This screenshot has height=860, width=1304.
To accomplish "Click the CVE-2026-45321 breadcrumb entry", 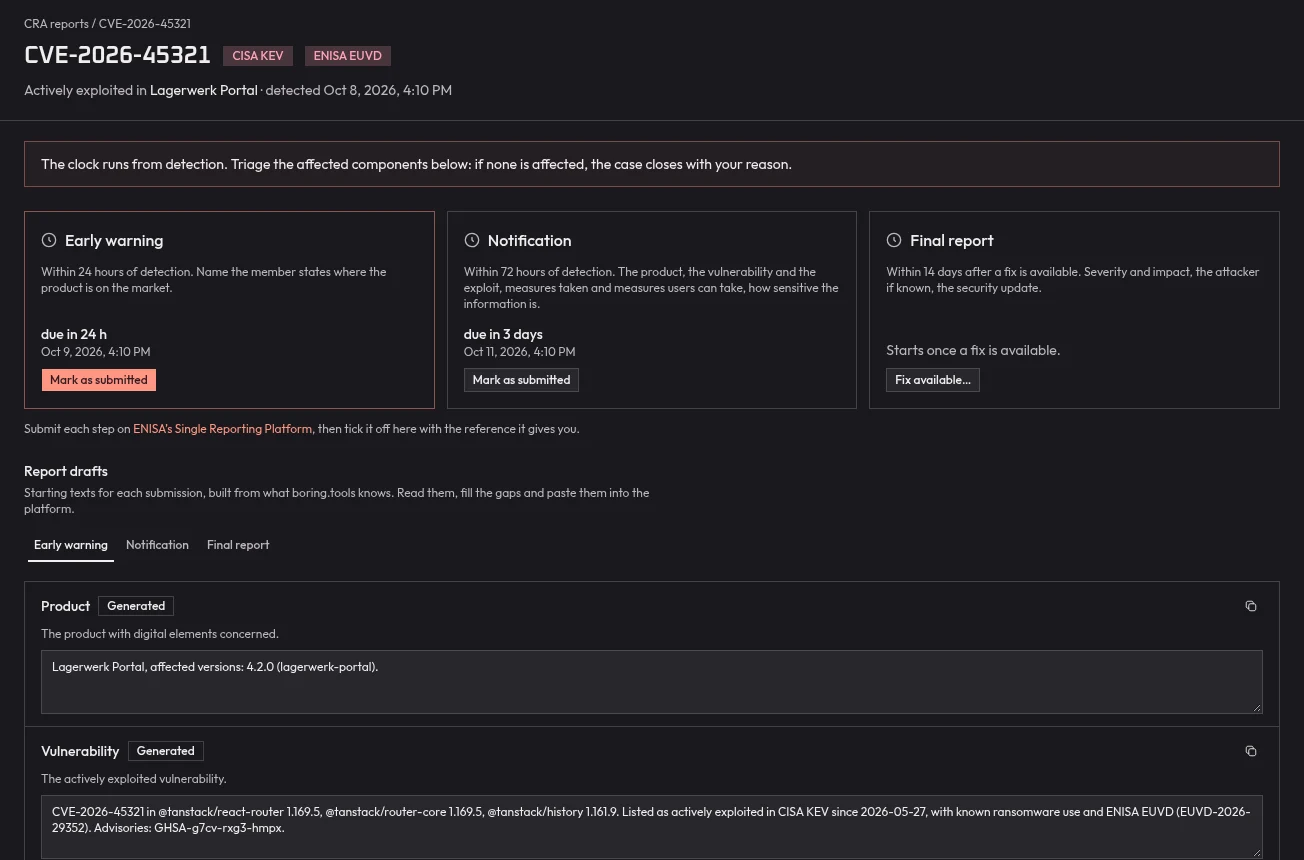I will point(145,23).
